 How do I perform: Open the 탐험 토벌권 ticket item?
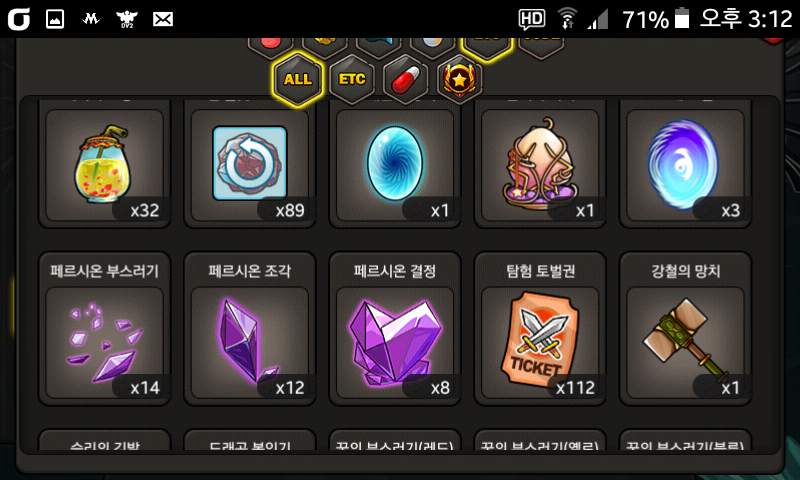pyautogui.click(x=540, y=329)
